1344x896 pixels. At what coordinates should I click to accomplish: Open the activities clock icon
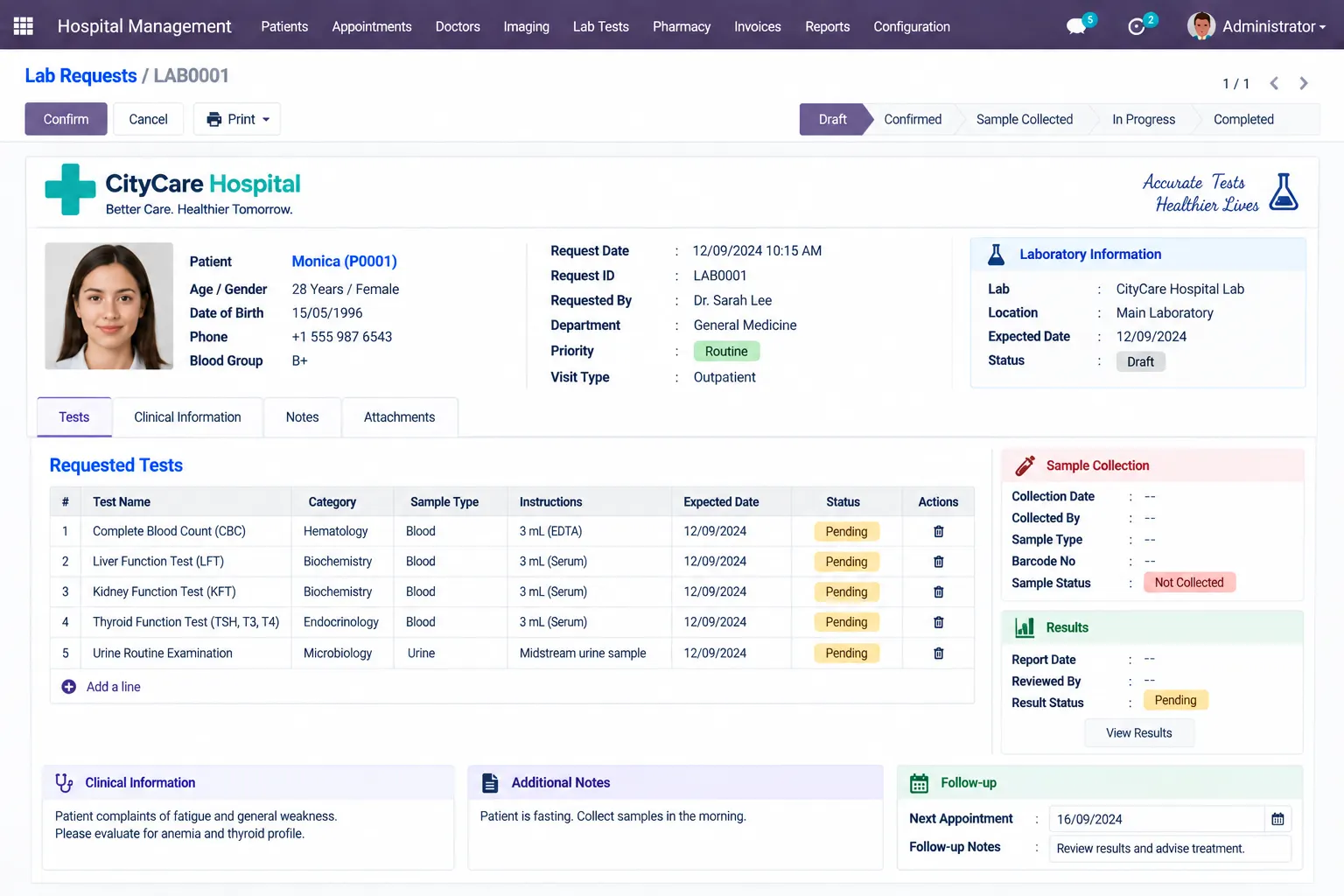click(x=1137, y=26)
